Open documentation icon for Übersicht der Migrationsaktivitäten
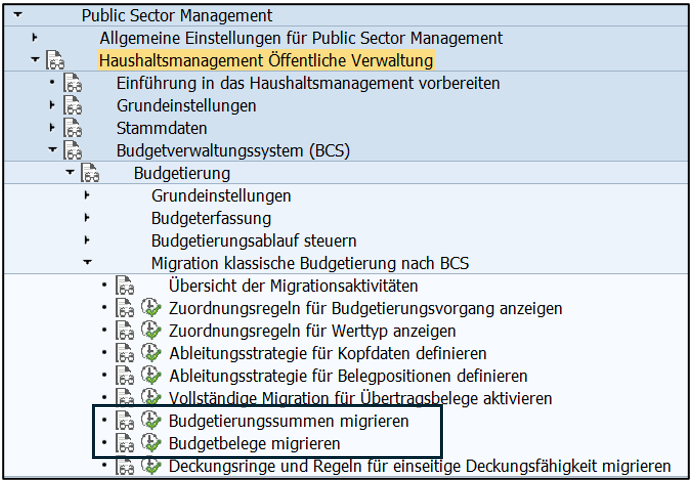692x482 pixels. point(124,285)
